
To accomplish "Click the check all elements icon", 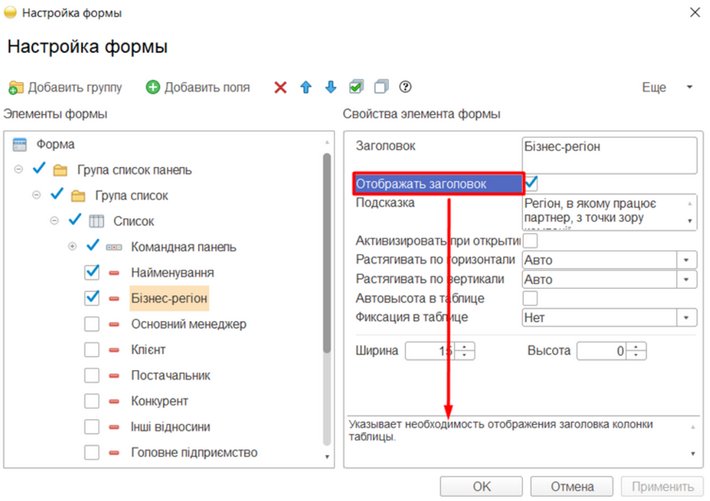I will click(x=356, y=87).
